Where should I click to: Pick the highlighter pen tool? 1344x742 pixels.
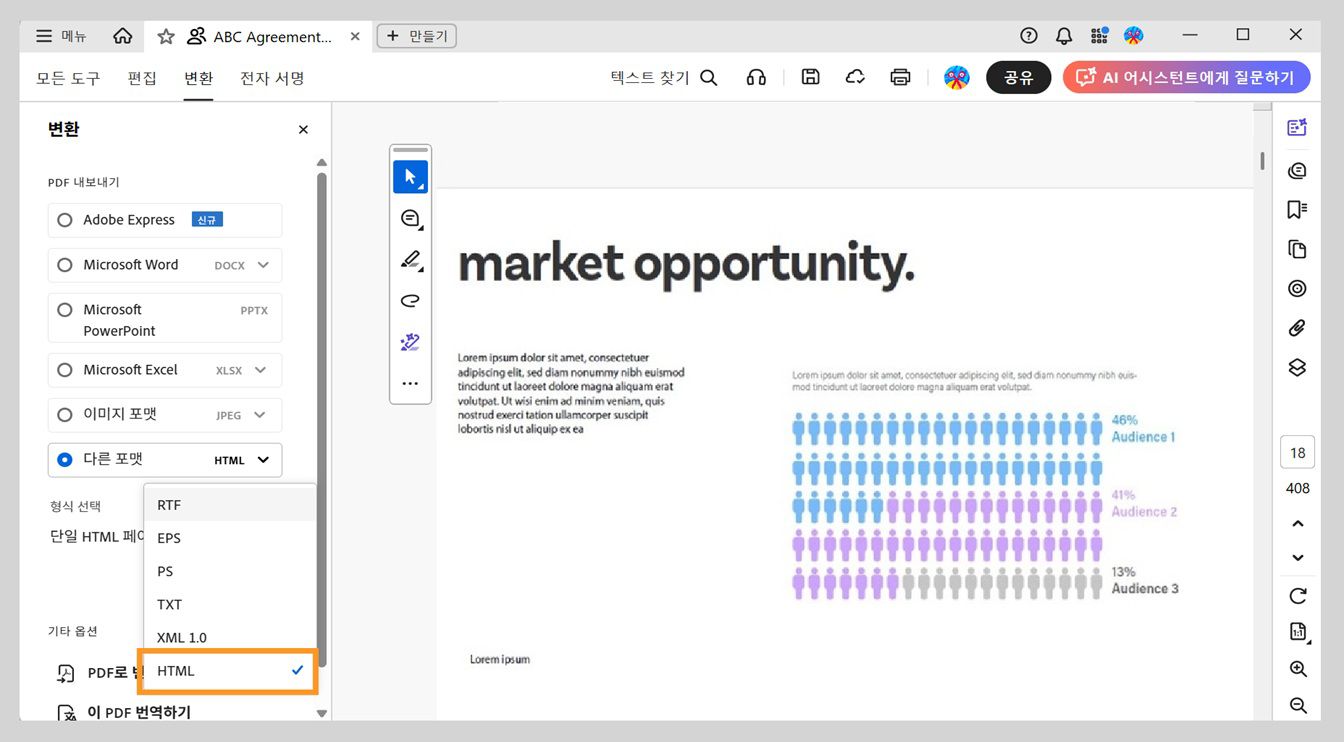410,260
